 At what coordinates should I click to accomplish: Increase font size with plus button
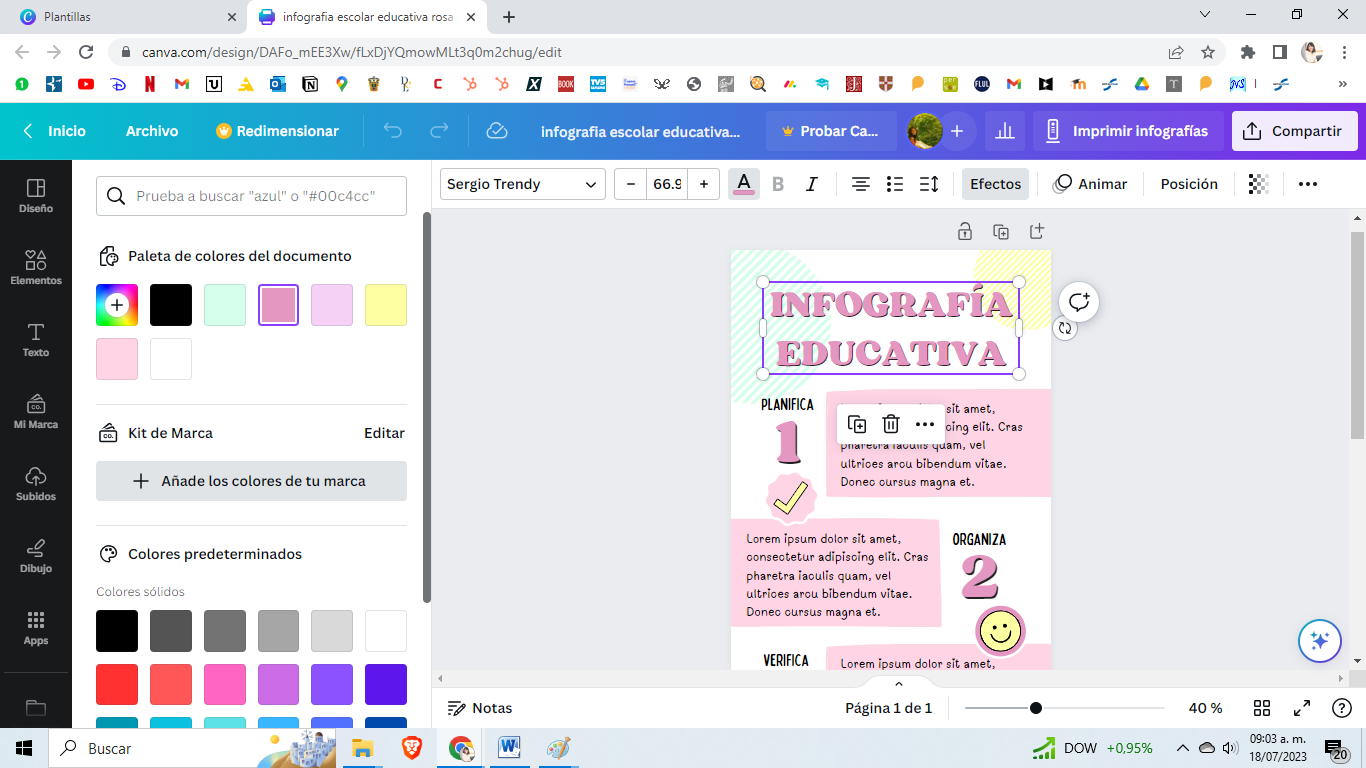[704, 184]
